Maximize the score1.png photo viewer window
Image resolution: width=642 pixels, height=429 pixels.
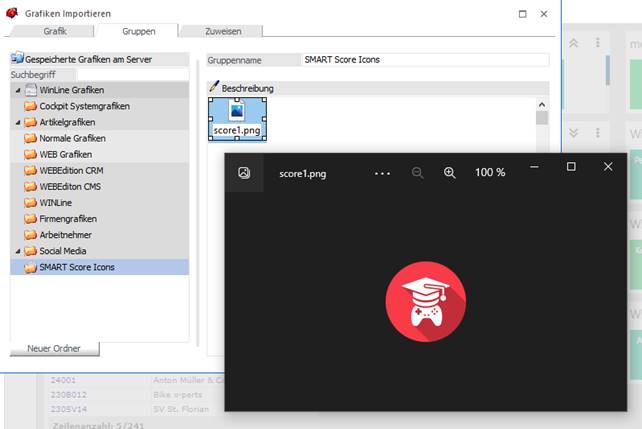571,167
